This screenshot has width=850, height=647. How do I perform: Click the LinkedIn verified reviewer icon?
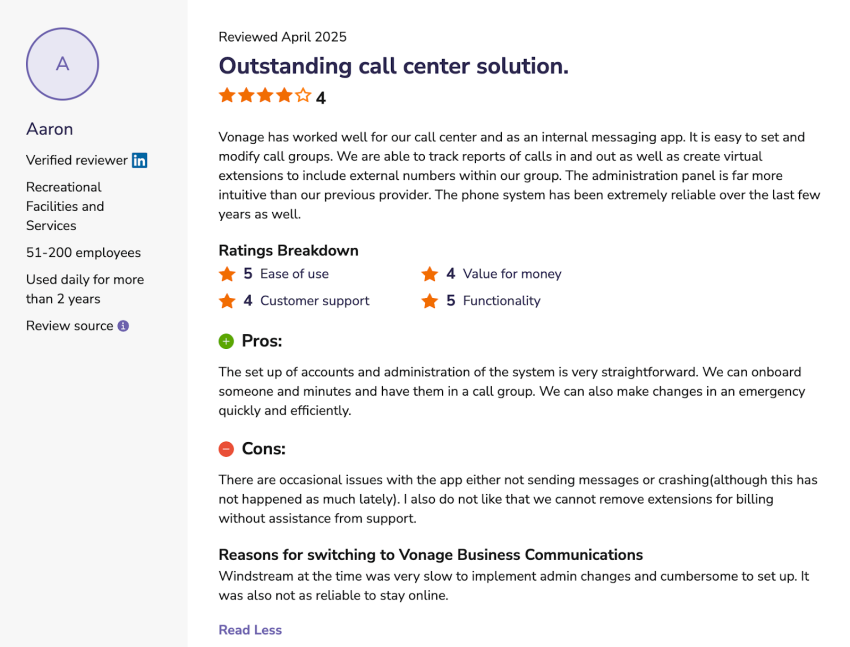140,160
